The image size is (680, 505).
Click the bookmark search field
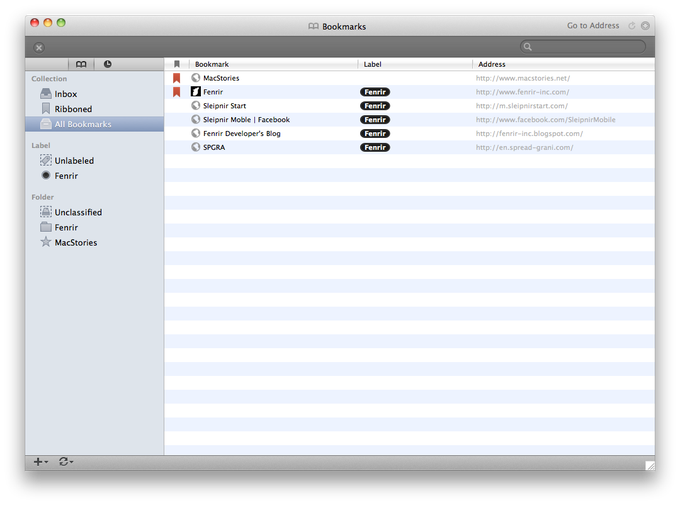click(583, 46)
